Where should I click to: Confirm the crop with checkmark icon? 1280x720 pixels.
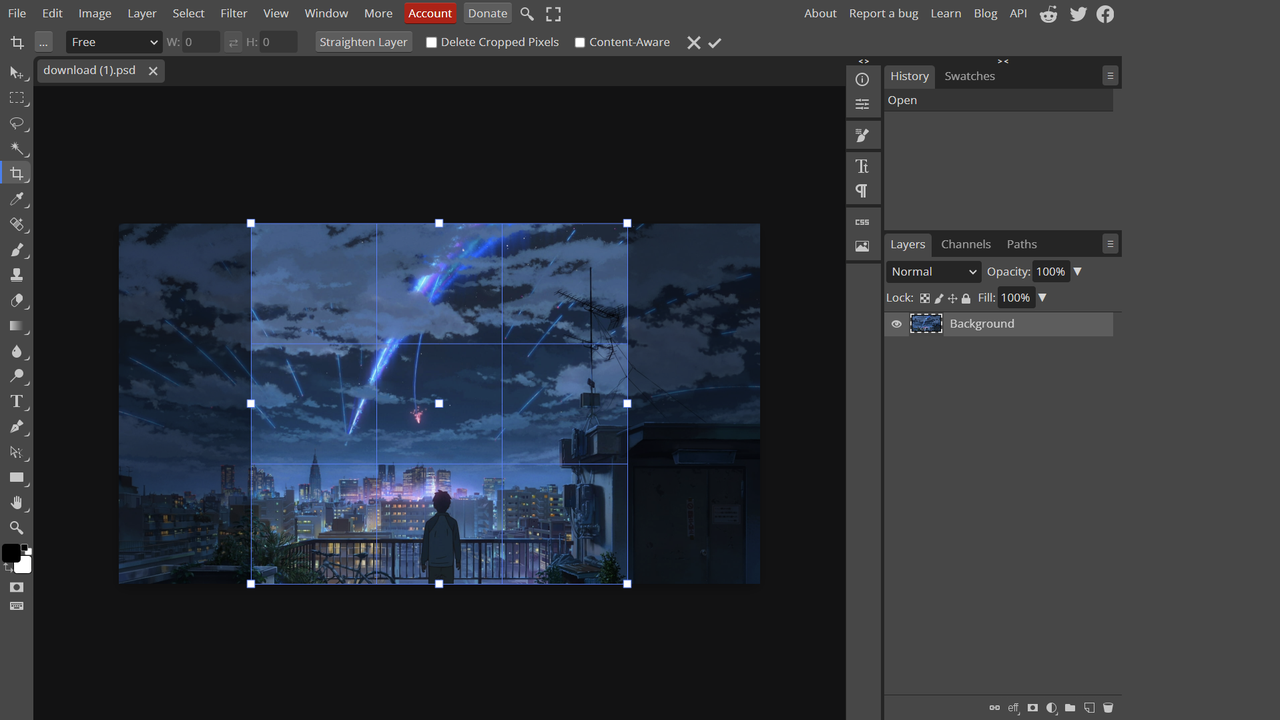click(714, 43)
